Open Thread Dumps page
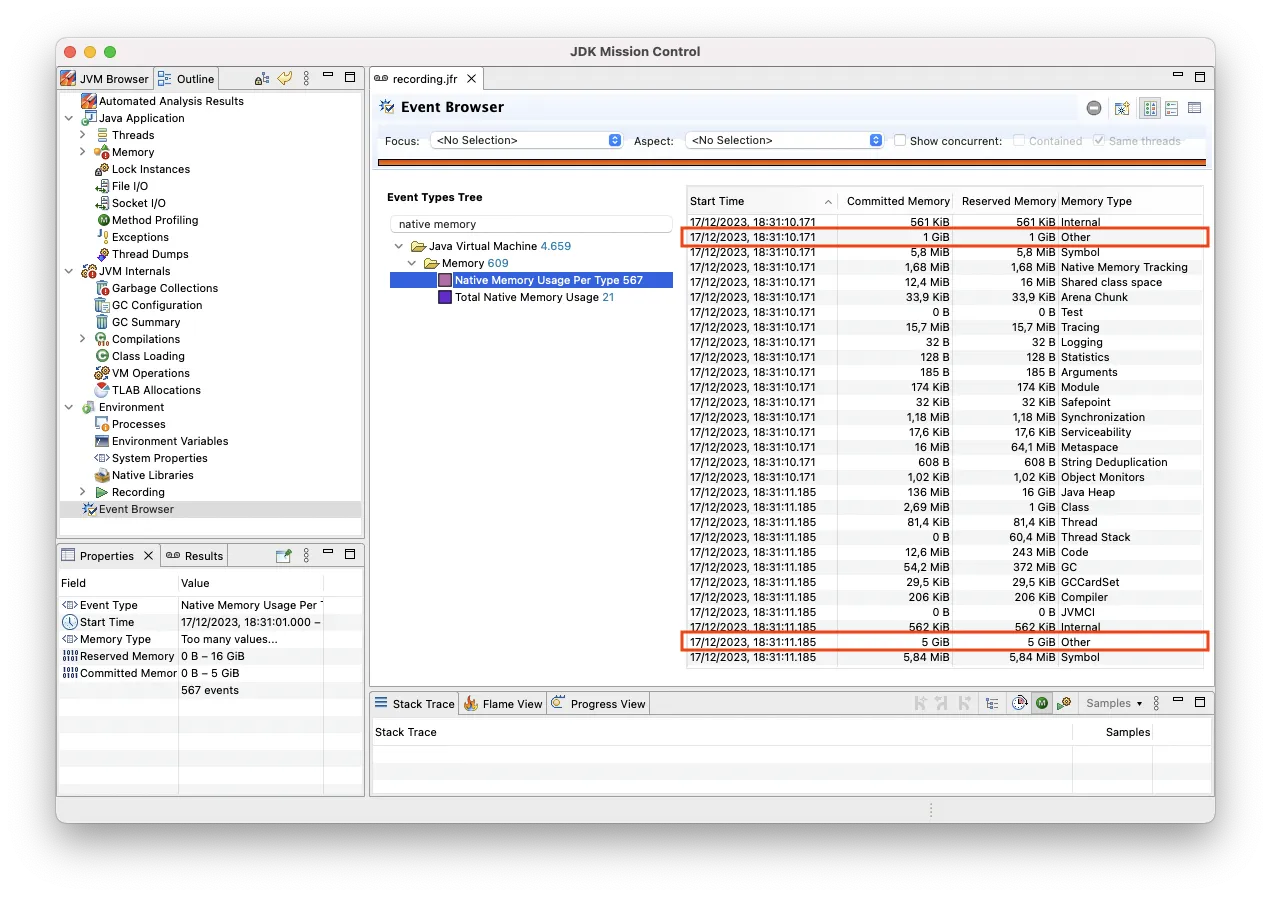 pyautogui.click(x=150, y=254)
